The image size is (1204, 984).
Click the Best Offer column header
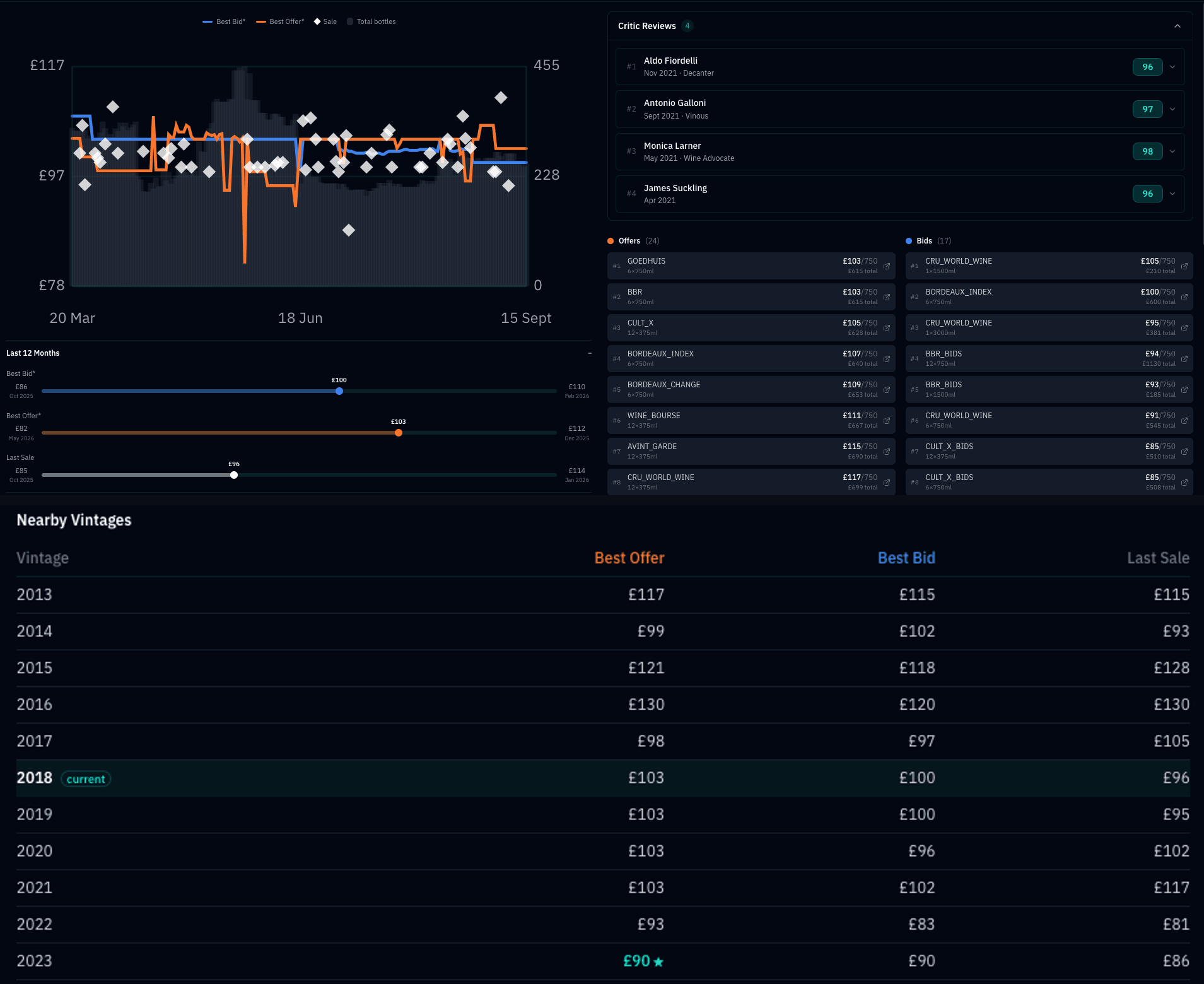tap(629, 558)
